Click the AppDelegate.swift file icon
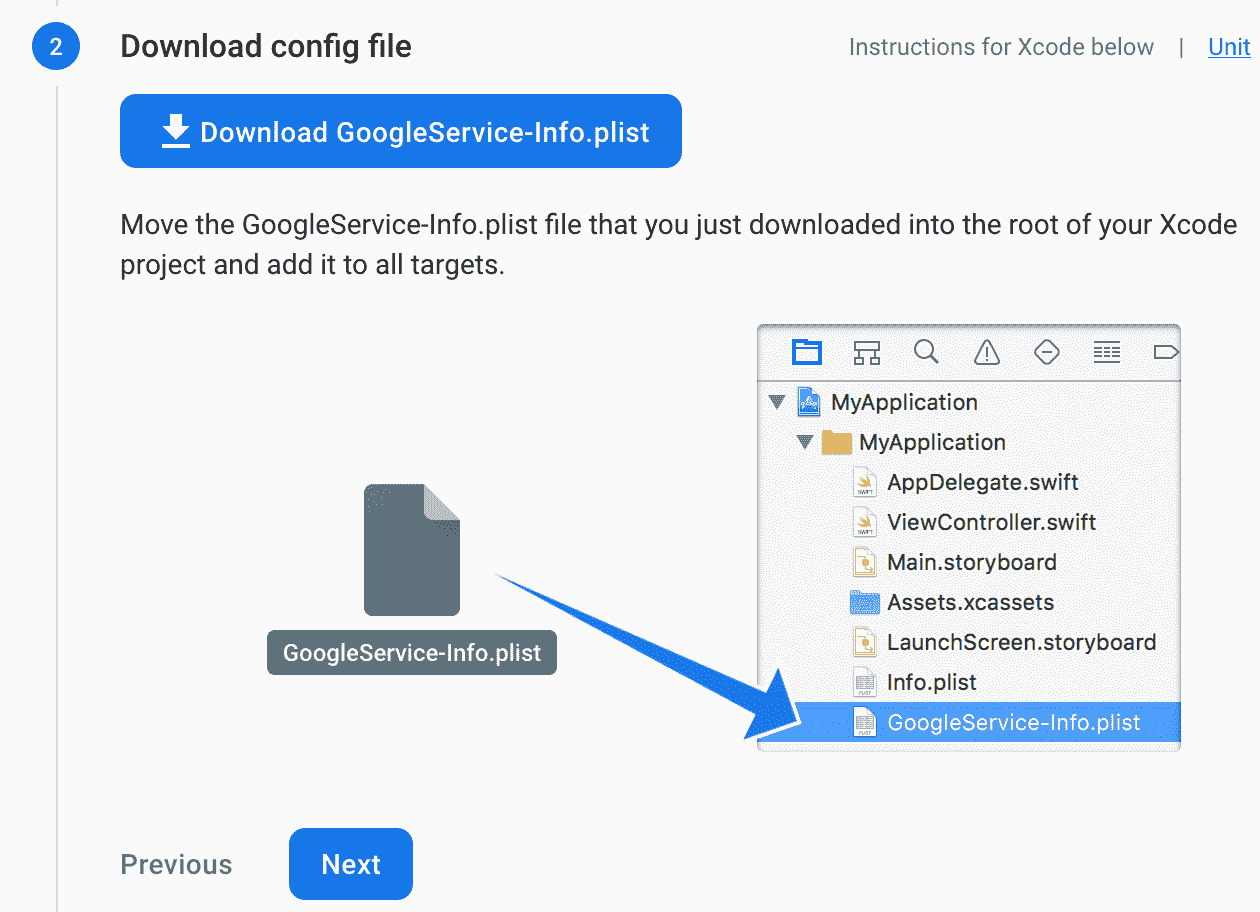Screen dimensions: 1260x912 864,482
